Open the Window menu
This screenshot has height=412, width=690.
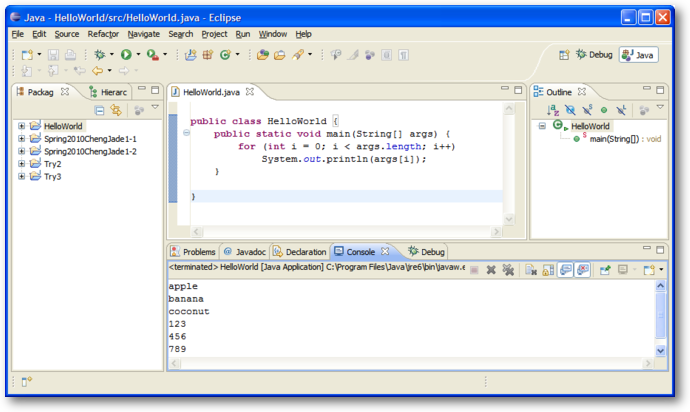point(272,34)
